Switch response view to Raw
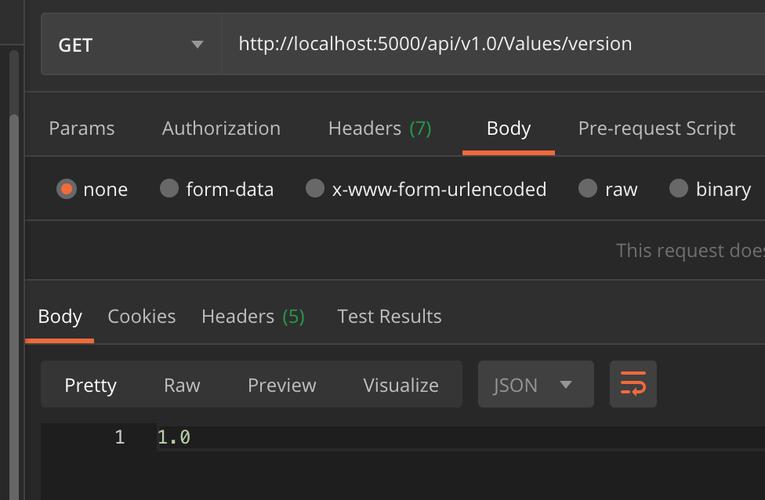 182,385
